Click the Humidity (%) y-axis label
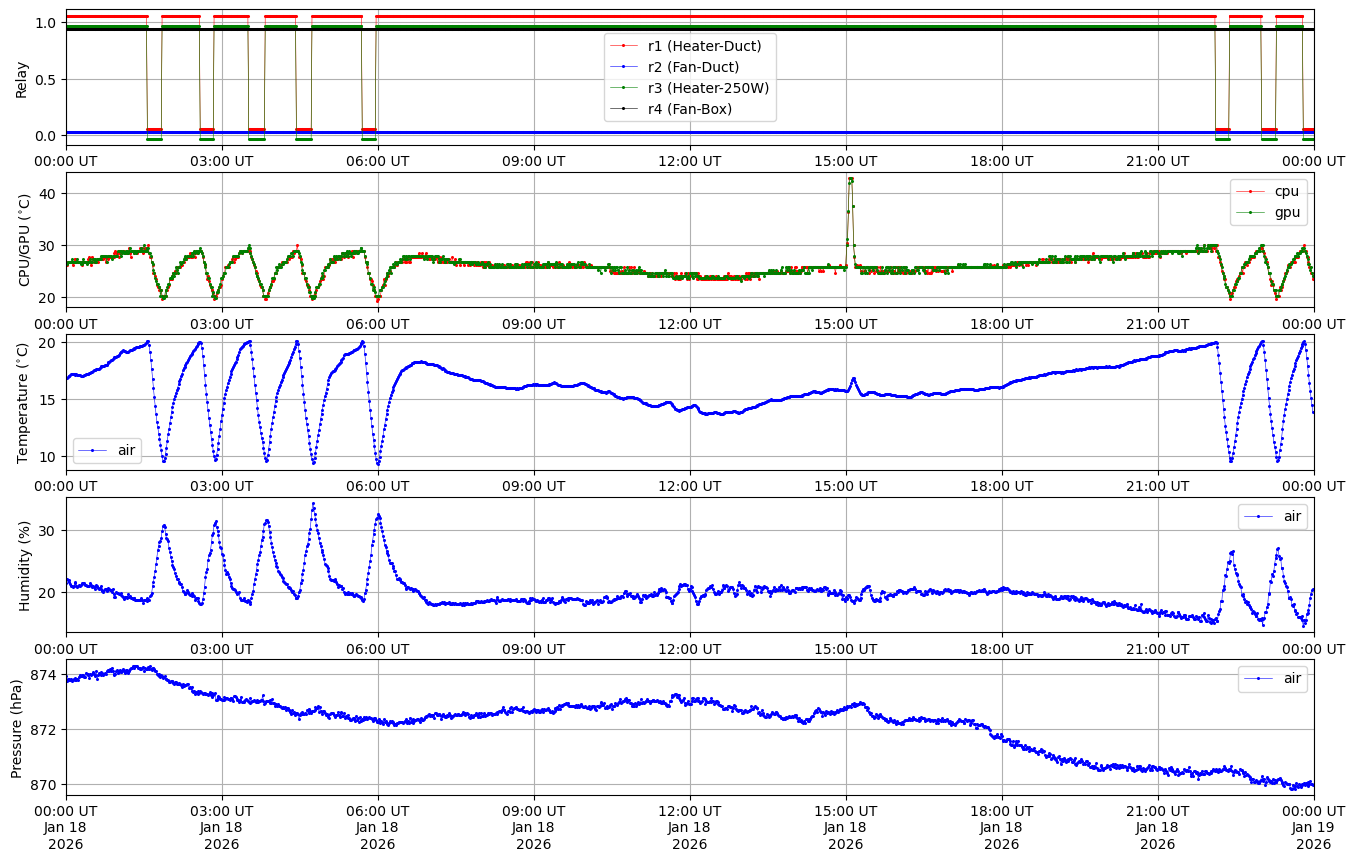1355x861 pixels. click(x=24, y=565)
